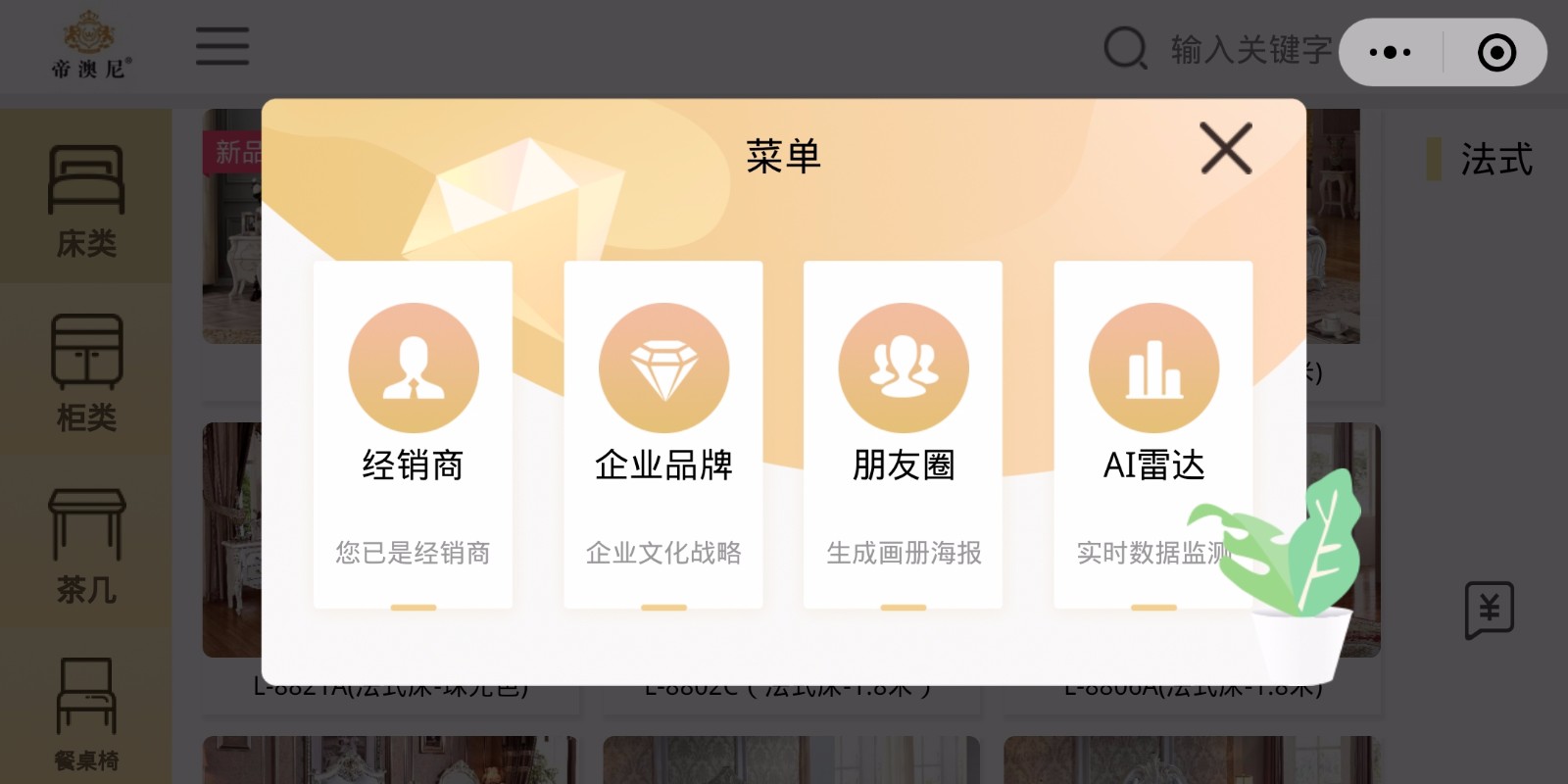This screenshot has height=784, width=1568.
Task: Open the yen price inquiry chat icon
Action: point(1490,611)
